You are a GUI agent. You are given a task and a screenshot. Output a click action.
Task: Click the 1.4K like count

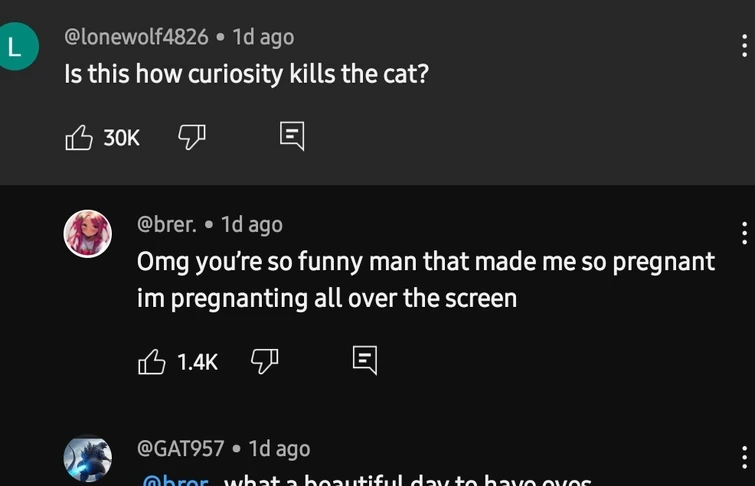(197, 362)
